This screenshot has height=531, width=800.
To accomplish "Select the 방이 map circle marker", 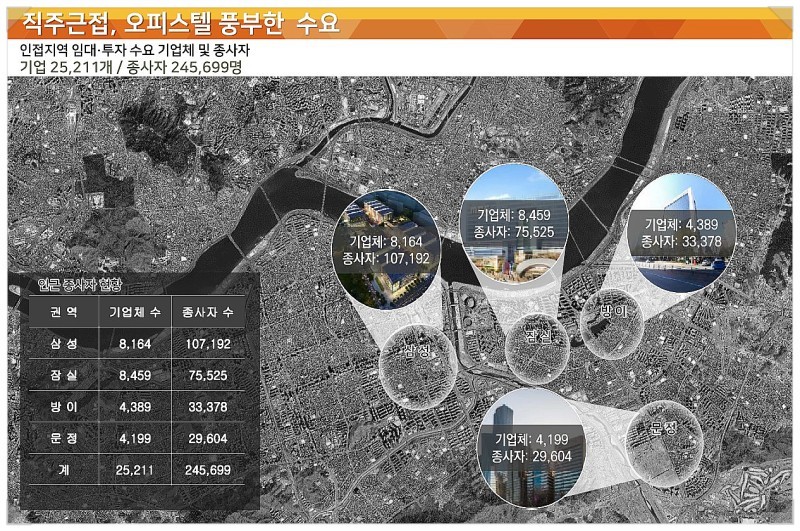I will tap(614, 318).
